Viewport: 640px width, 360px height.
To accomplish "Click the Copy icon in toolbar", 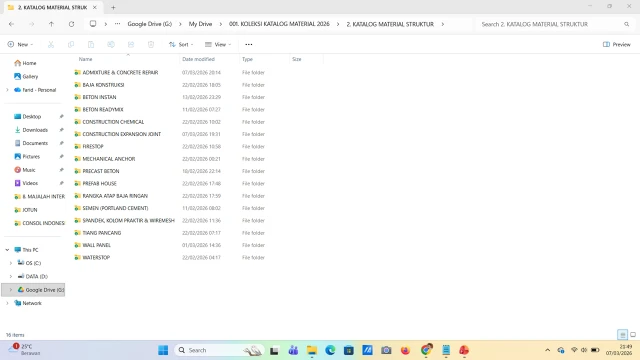I will 71,44.
